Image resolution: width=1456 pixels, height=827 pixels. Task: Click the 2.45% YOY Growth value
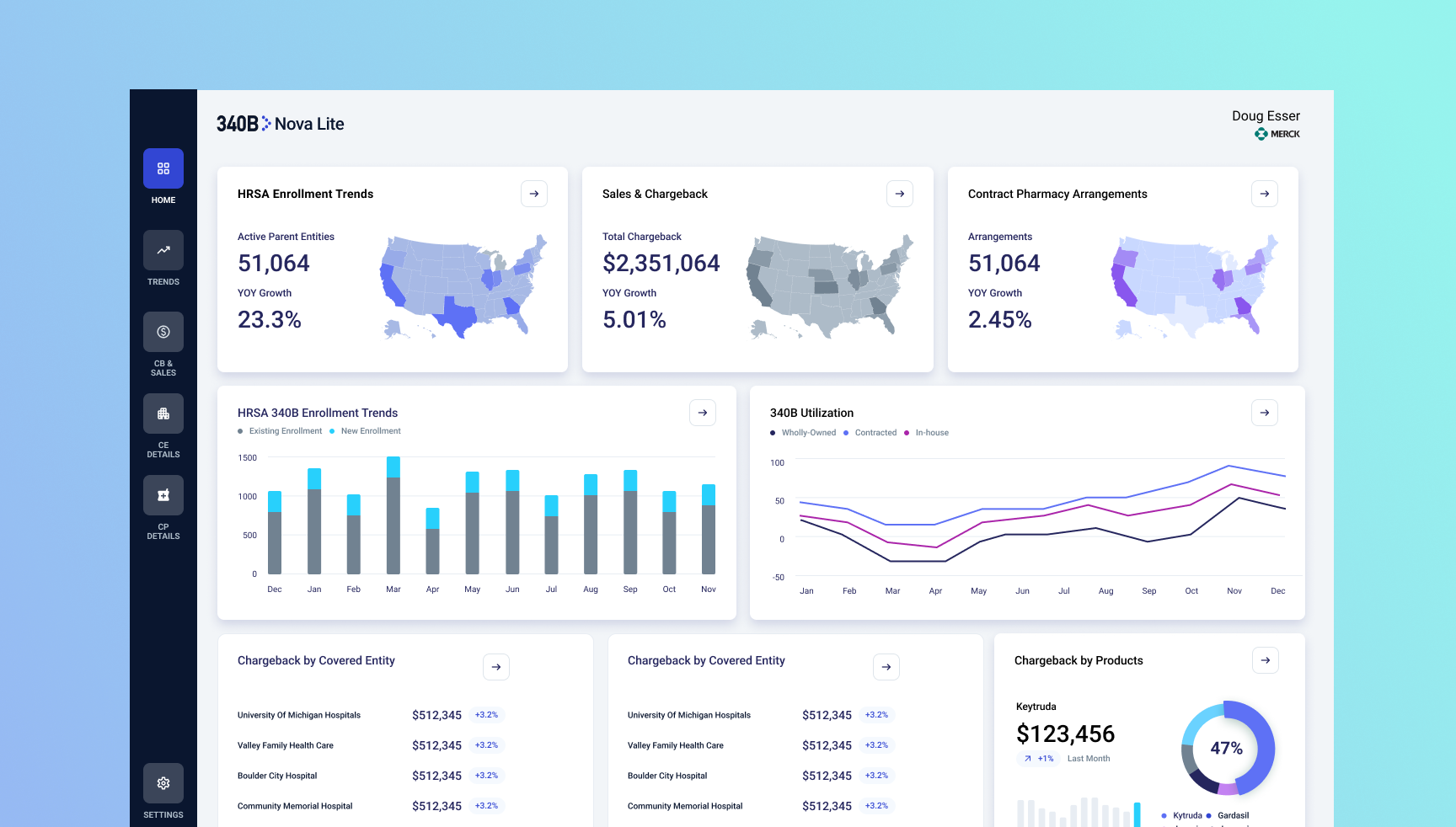(x=1000, y=320)
